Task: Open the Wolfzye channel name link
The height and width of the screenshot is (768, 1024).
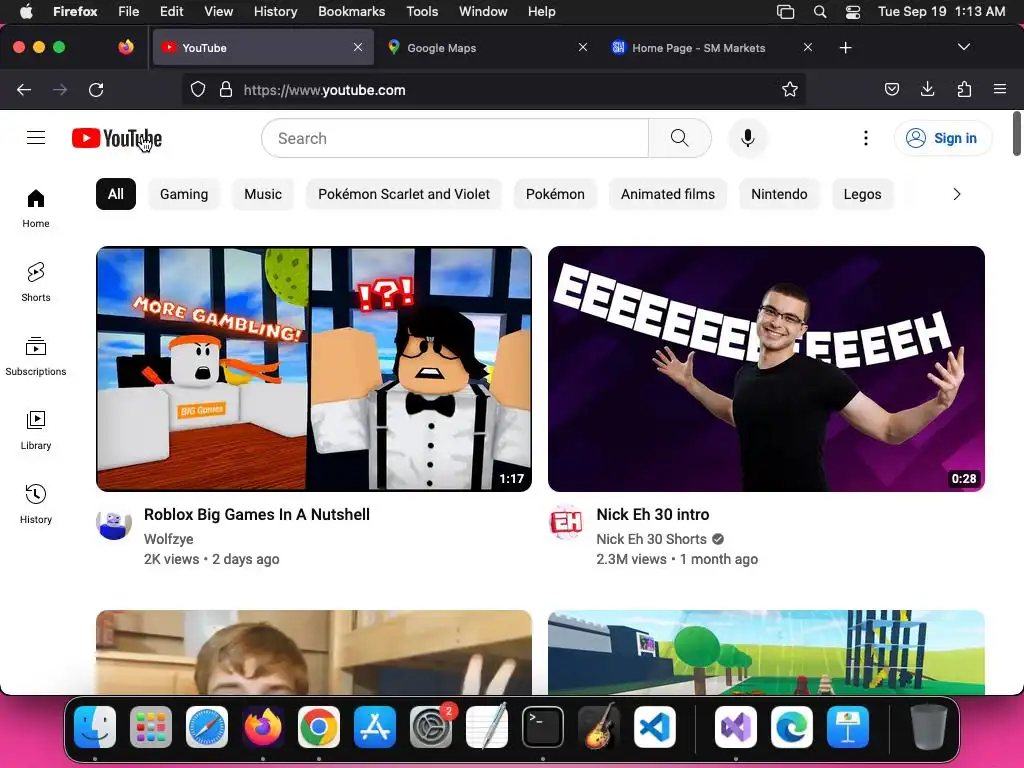Action: click(x=168, y=539)
